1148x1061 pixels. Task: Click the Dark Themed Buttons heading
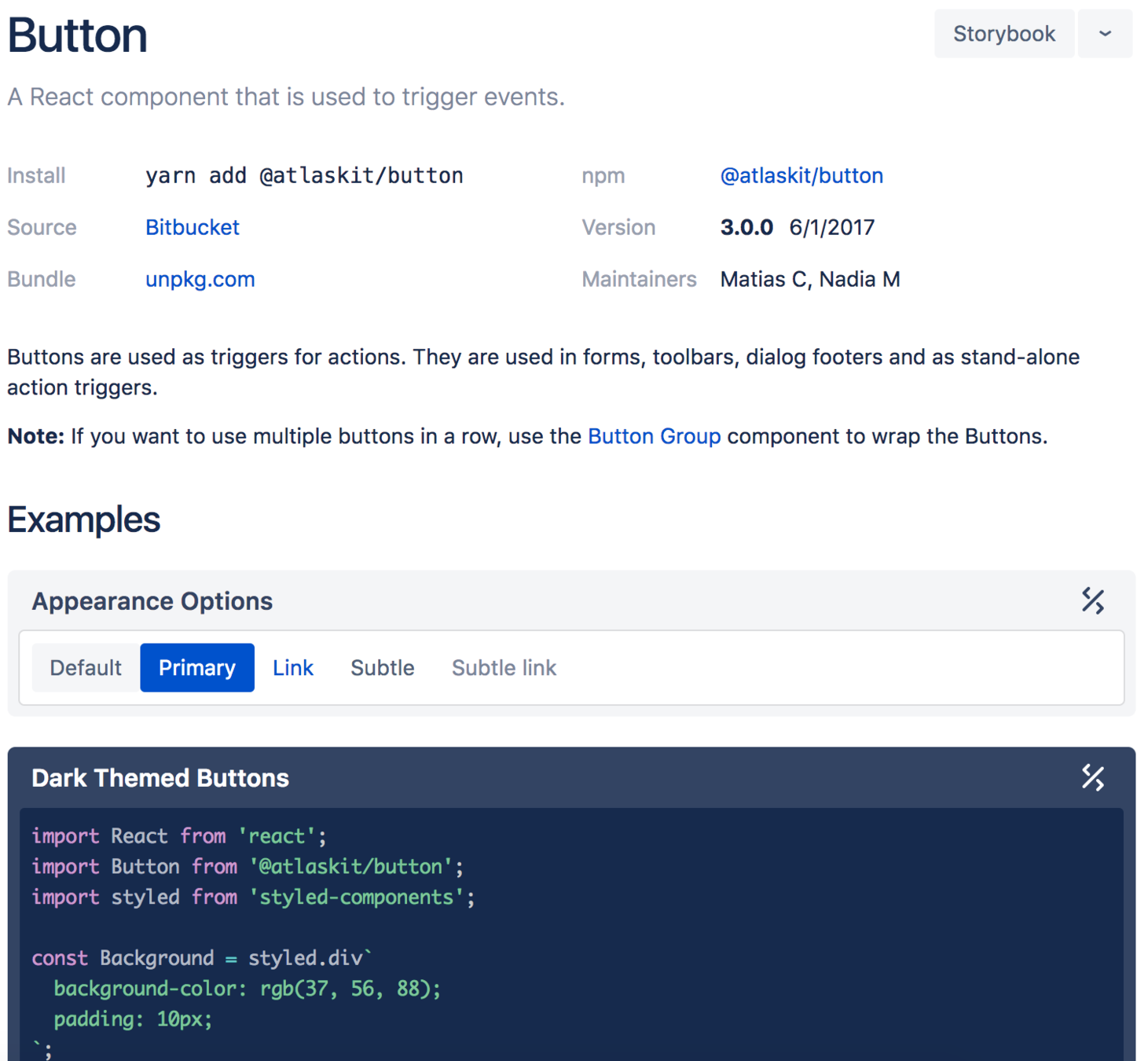pyautogui.click(x=160, y=778)
